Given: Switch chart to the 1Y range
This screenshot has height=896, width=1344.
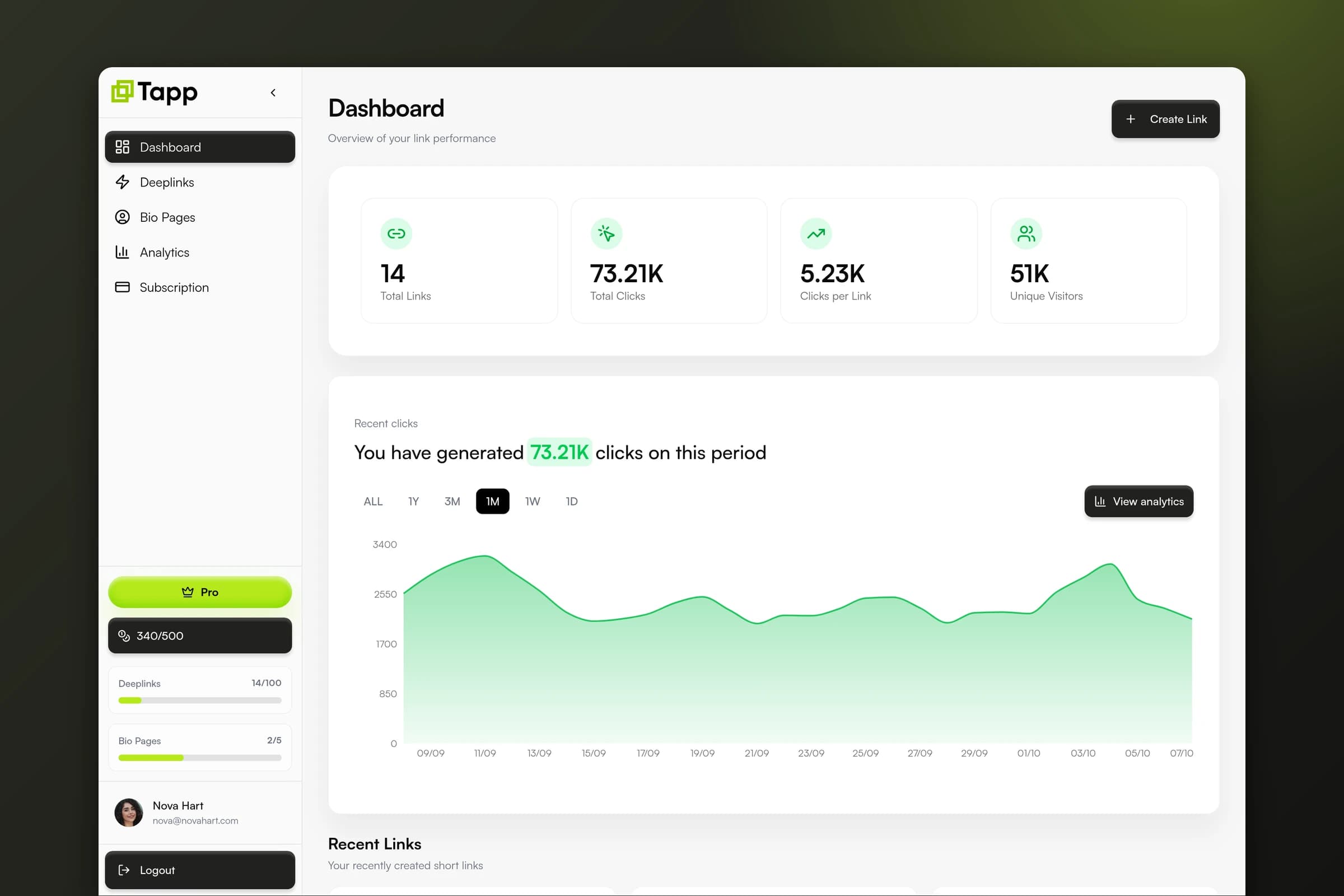Looking at the screenshot, I should [413, 501].
